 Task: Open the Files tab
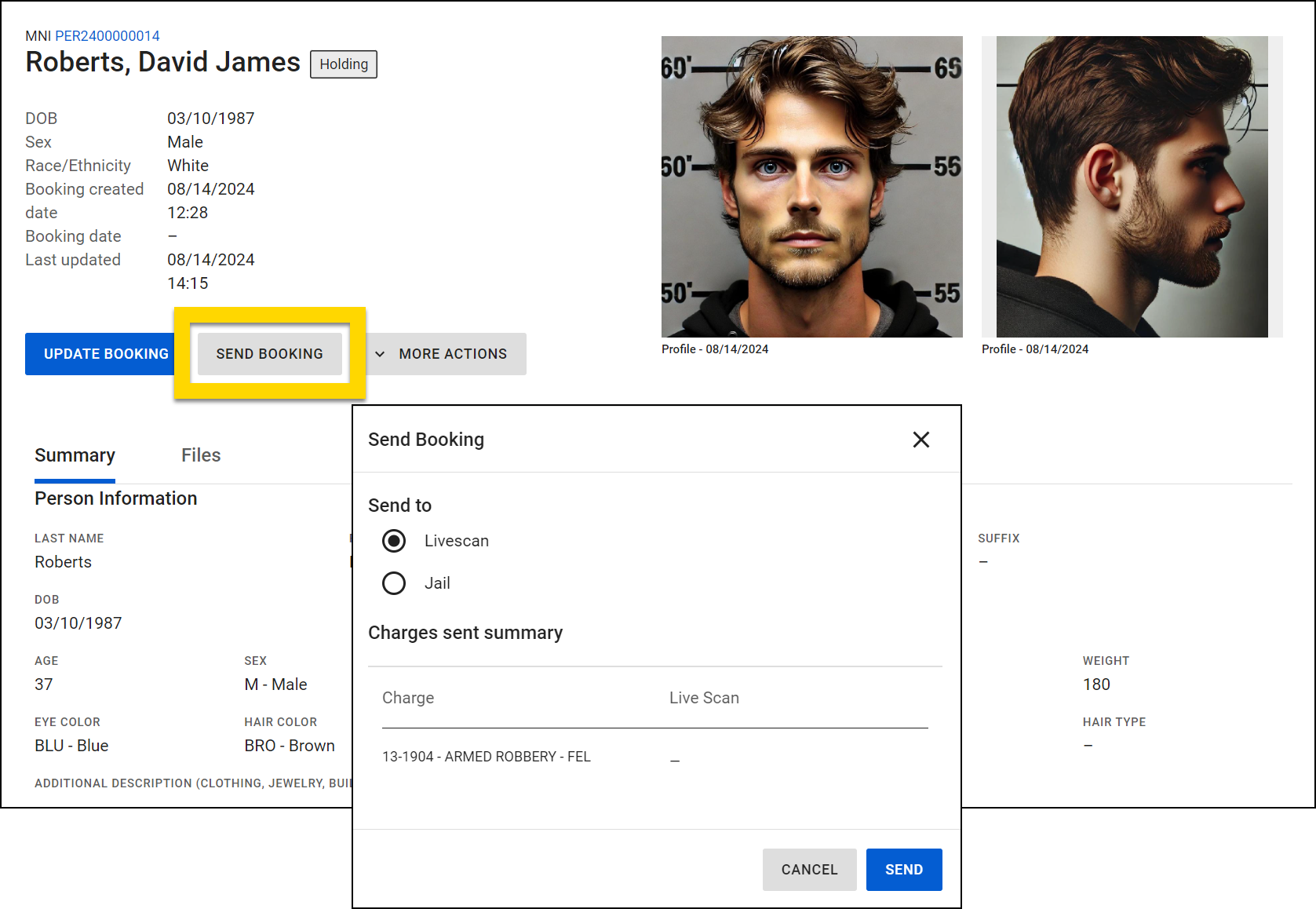click(201, 455)
